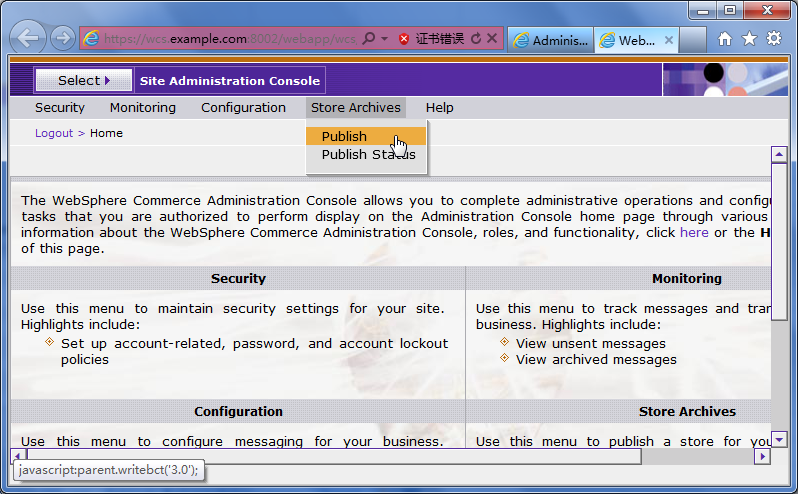The width and height of the screenshot is (798, 494).
Task: Click the diamond bullet beside View unsent messages
Action: click(x=504, y=341)
